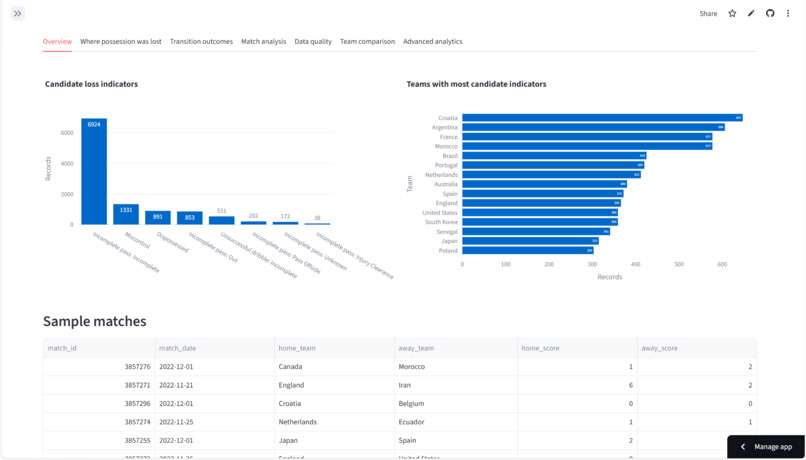Click the Dispossessed bar labeled 891

point(158,218)
